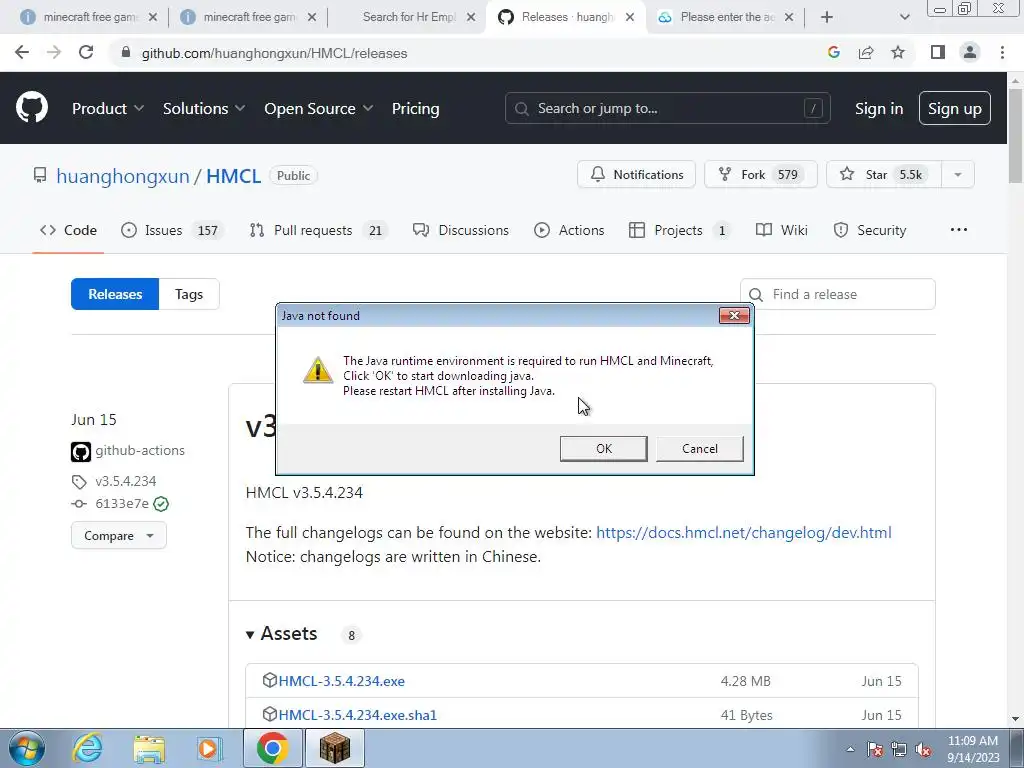Open the HMCL crafting table taskbar icon
1024x768 pixels.
tap(334, 748)
